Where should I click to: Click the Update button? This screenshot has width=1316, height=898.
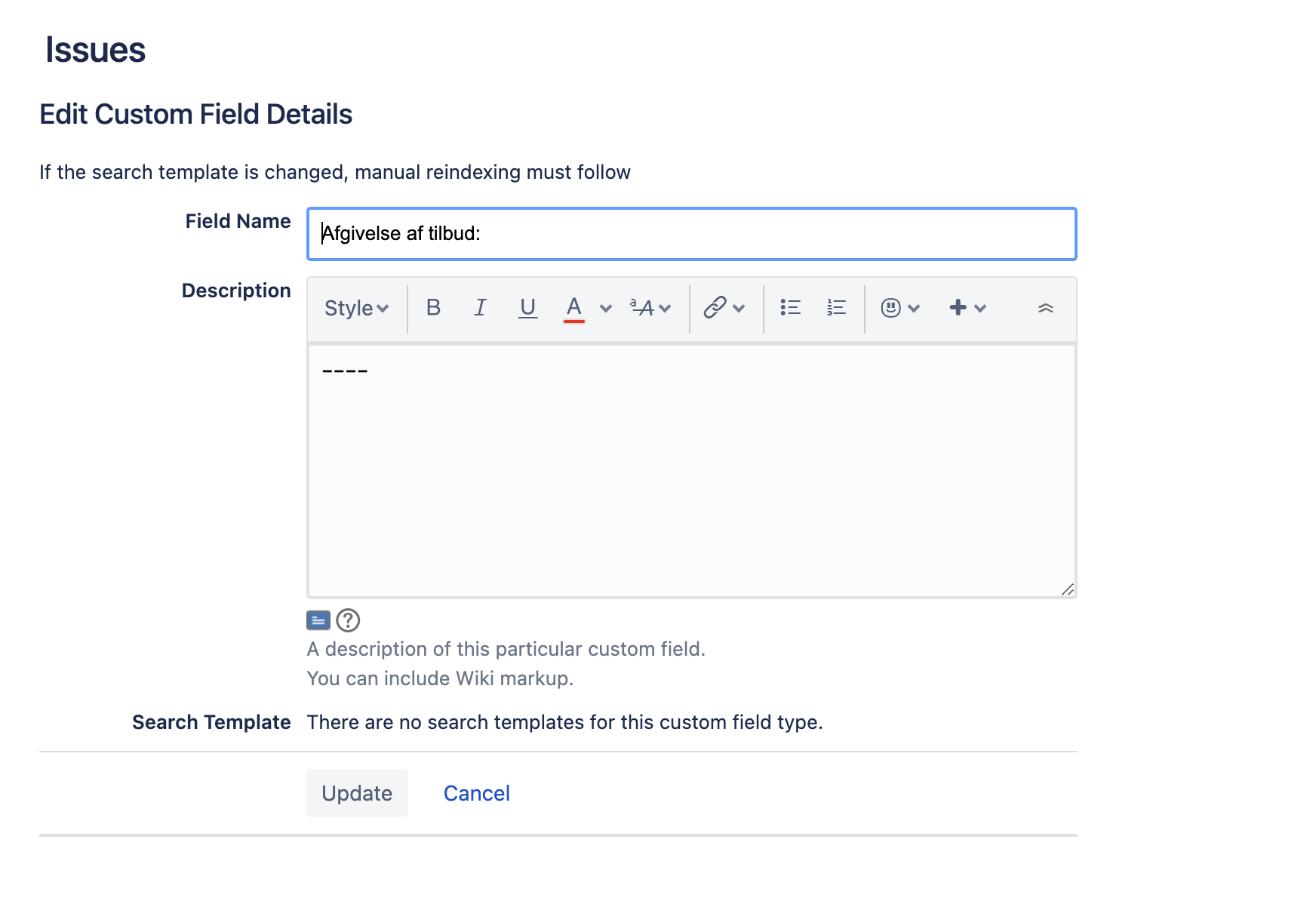357,793
